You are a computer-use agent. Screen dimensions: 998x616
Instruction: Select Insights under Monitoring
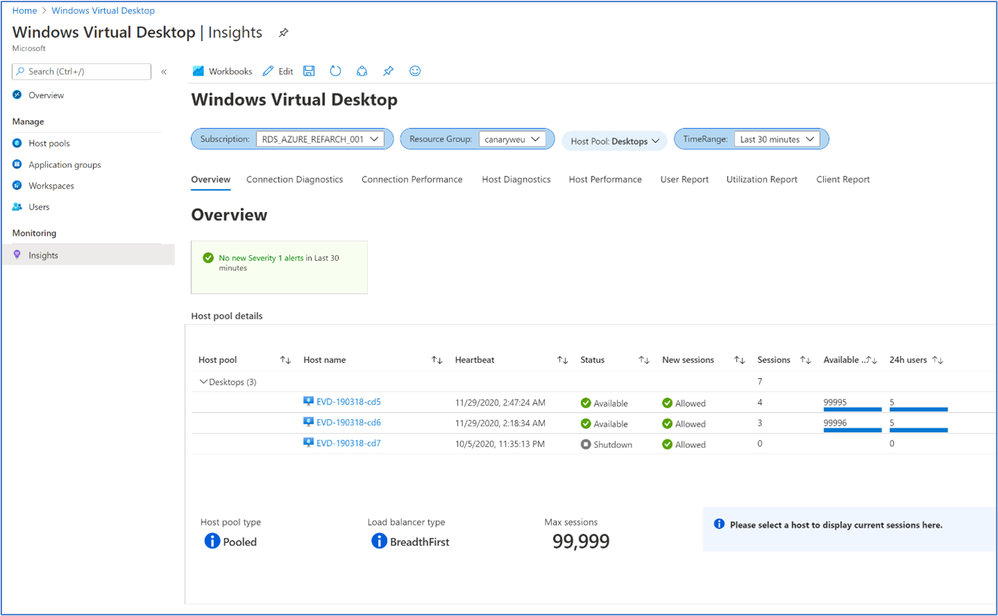[88, 255]
